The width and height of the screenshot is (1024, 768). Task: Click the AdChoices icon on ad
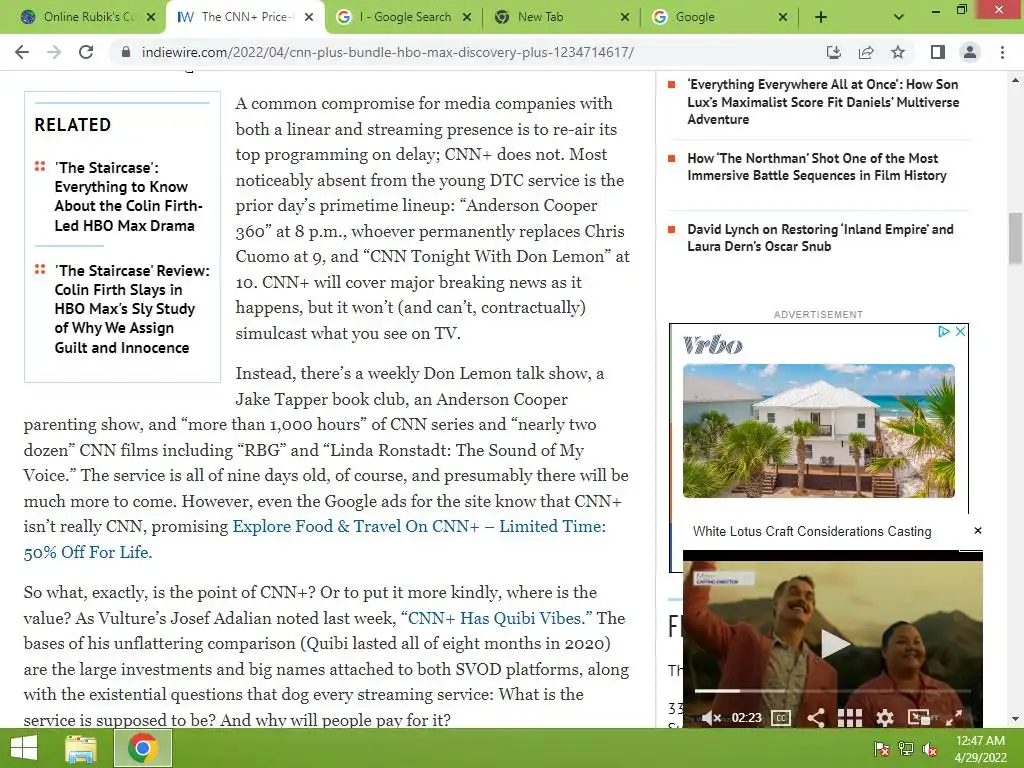(x=943, y=332)
